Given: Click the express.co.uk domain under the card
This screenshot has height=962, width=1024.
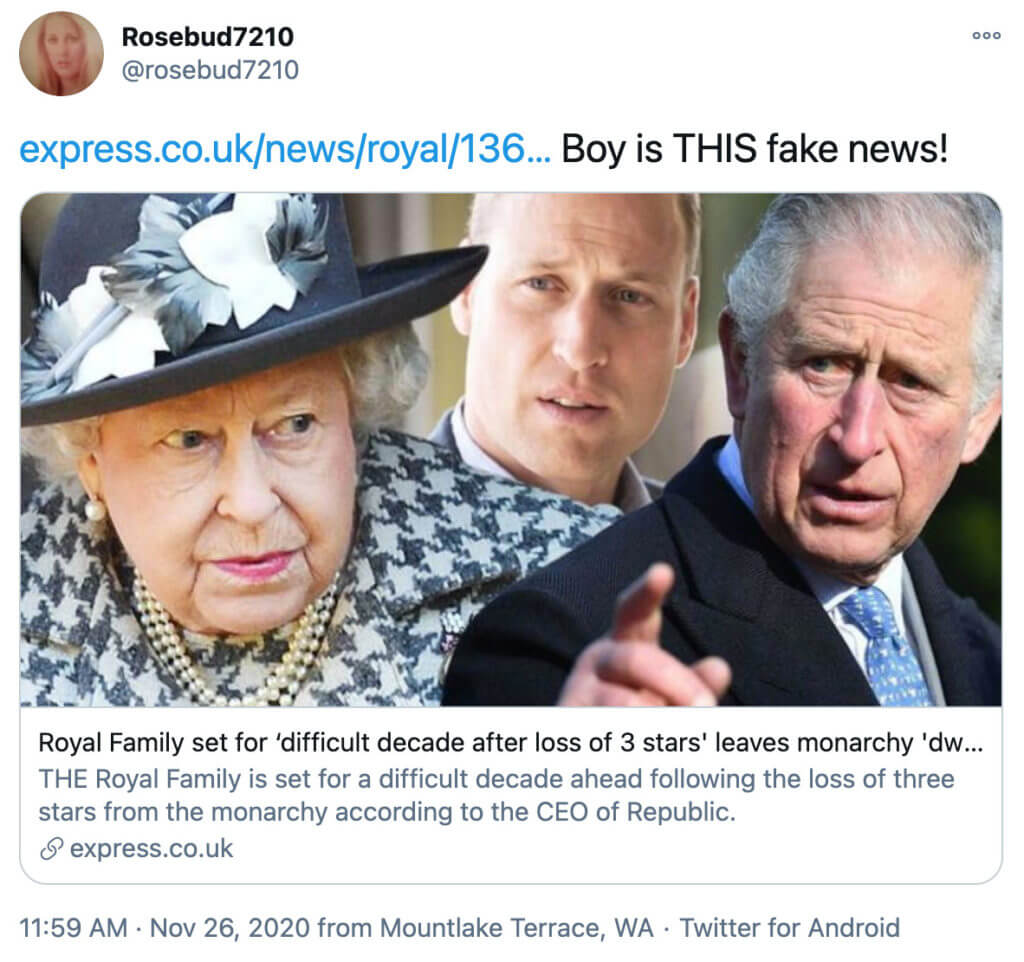Looking at the screenshot, I should click(x=151, y=849).
